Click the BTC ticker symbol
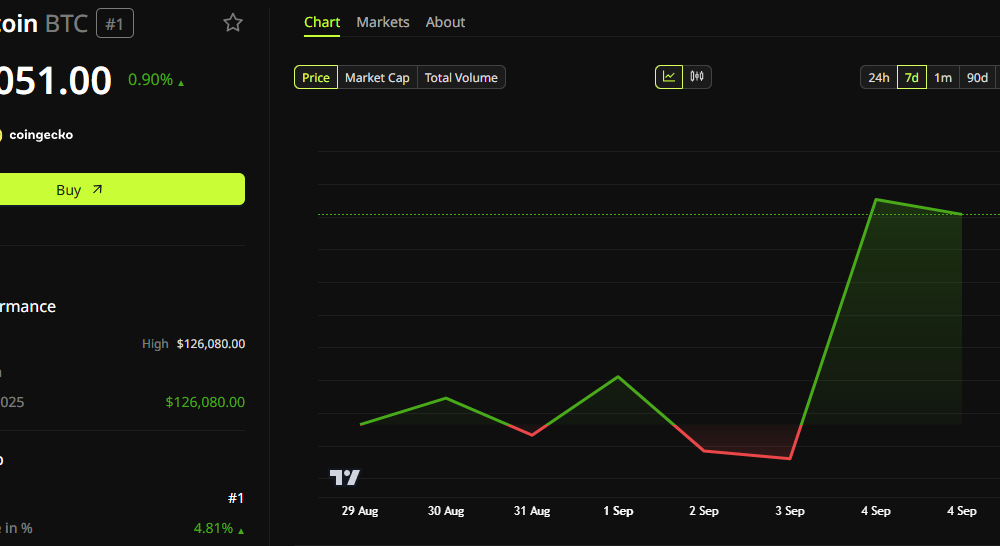 click(66, 24)
